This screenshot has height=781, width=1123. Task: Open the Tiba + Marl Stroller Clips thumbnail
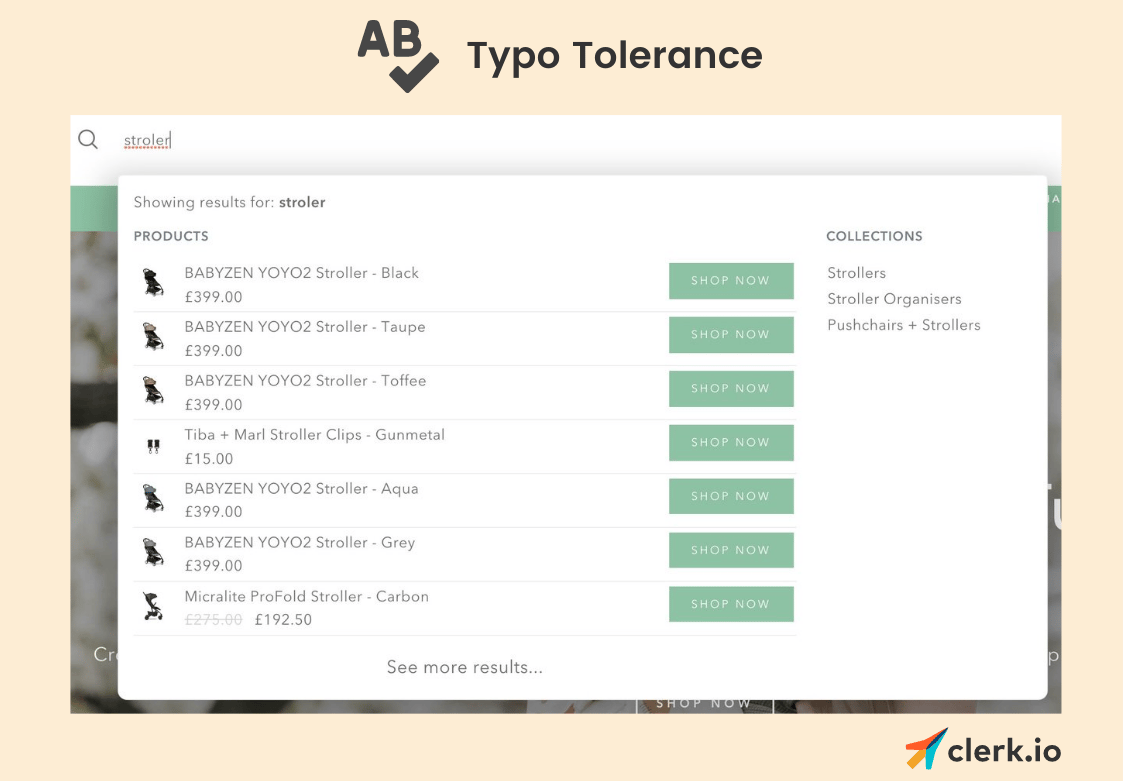click(153, 446)
